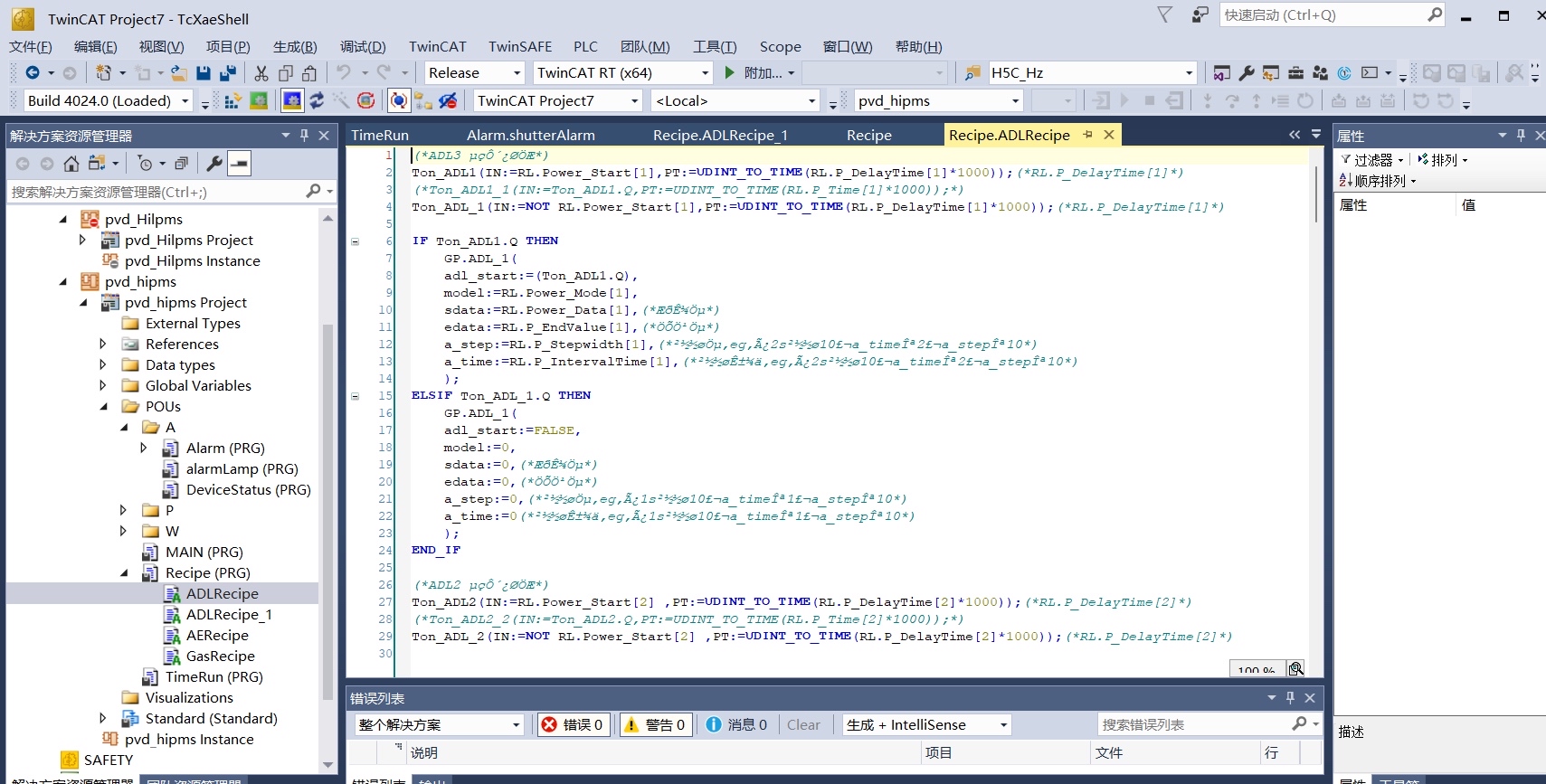Toggle the Warnings 0 filter button
Screen dimensions: 1546x784
click(656, 724)
